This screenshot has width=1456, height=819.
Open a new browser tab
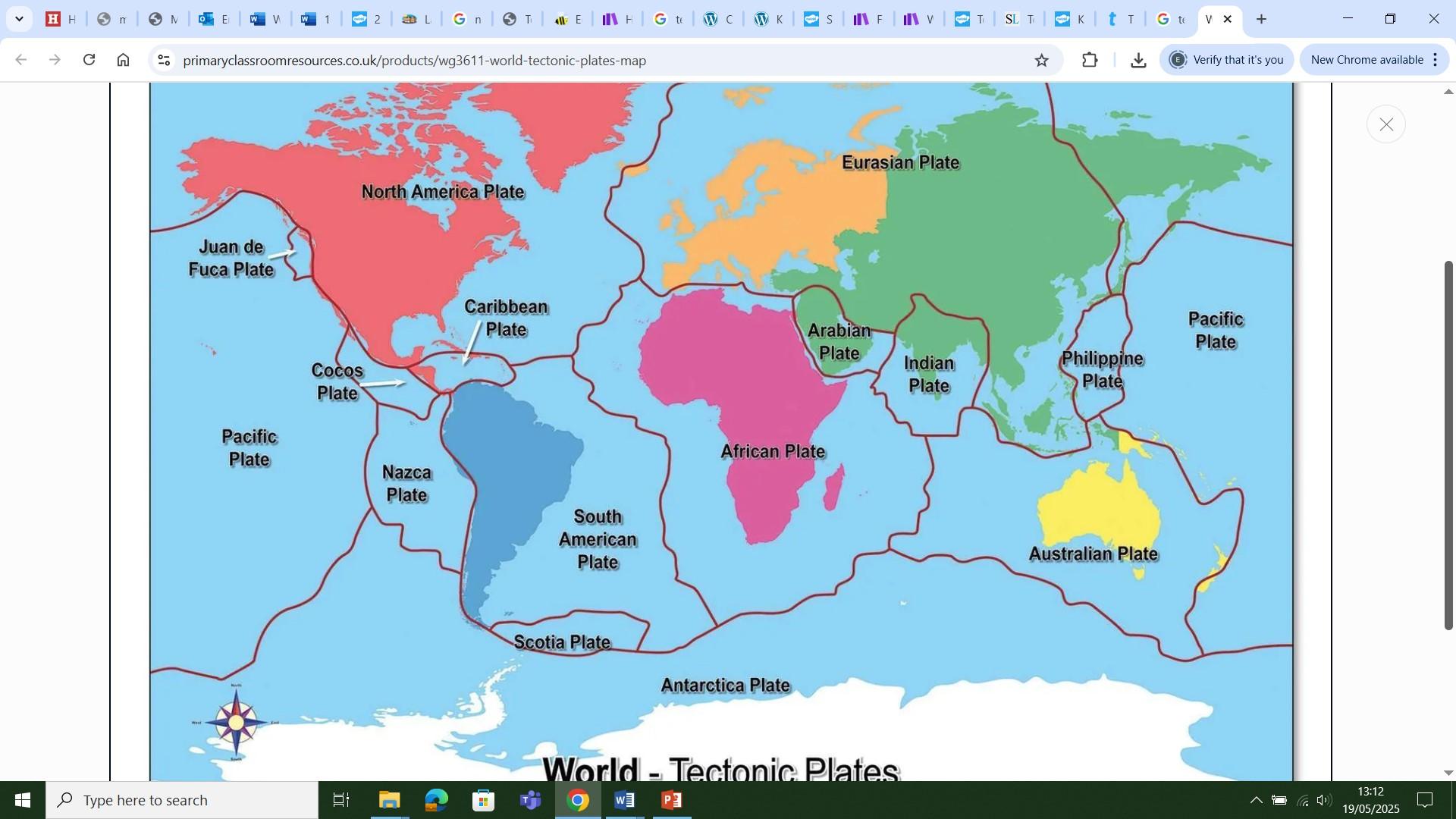coord(1262,19)
